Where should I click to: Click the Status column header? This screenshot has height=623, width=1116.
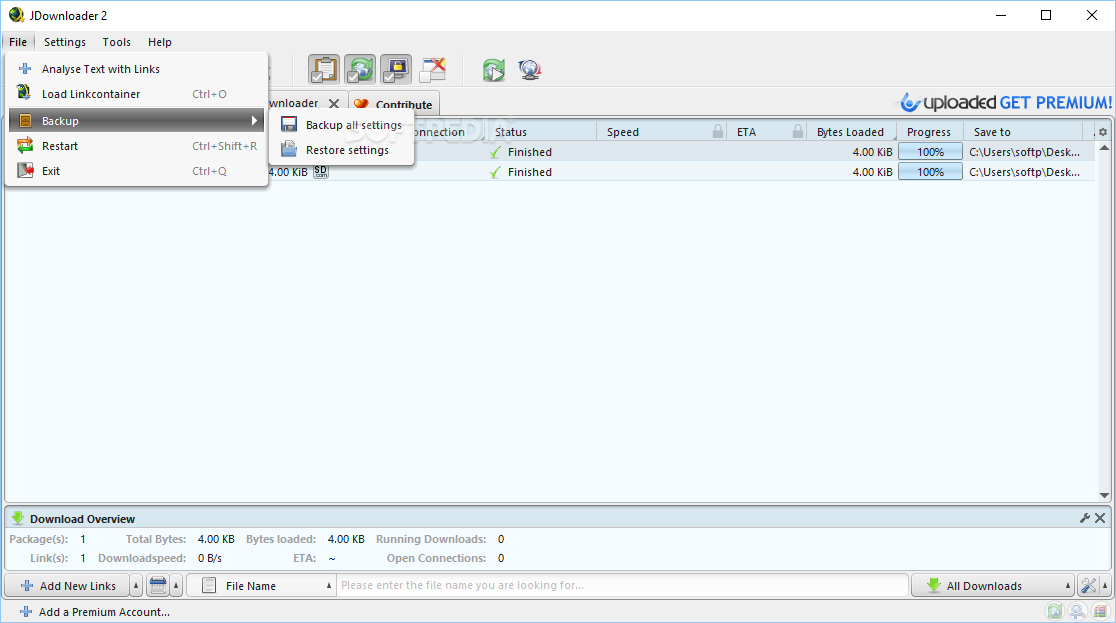pos(542,132)
